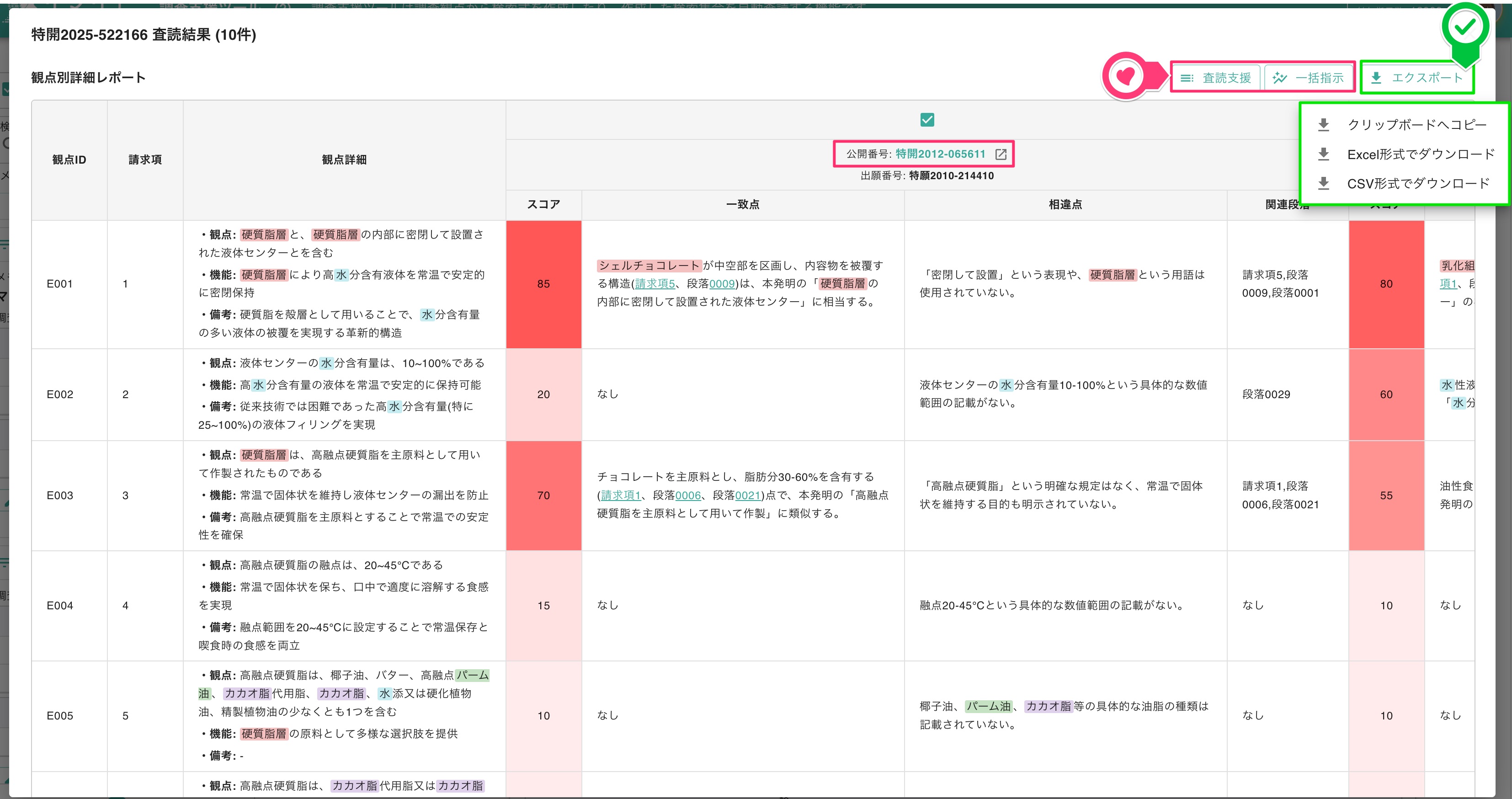Screen dimensions: 1512x799
Task: Click the pink heart badge icon
Action: [1125, 76]
